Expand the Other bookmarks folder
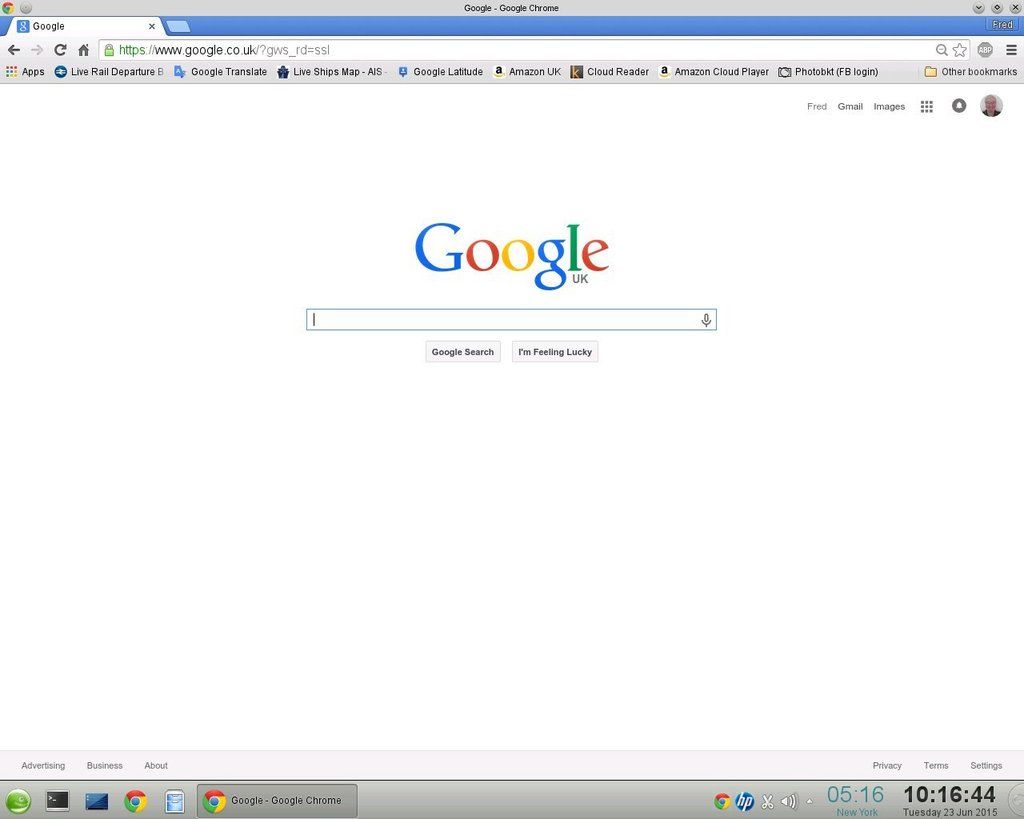 [x=970, y=72]
